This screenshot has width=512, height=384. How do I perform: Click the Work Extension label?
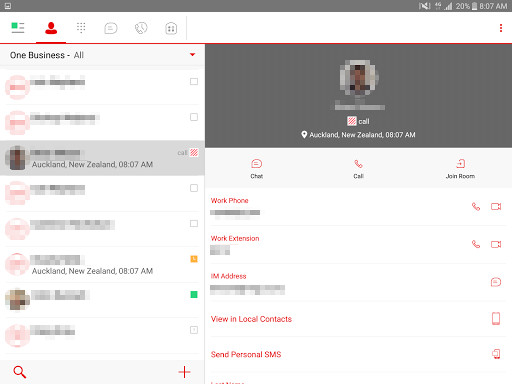pos(235,238)
